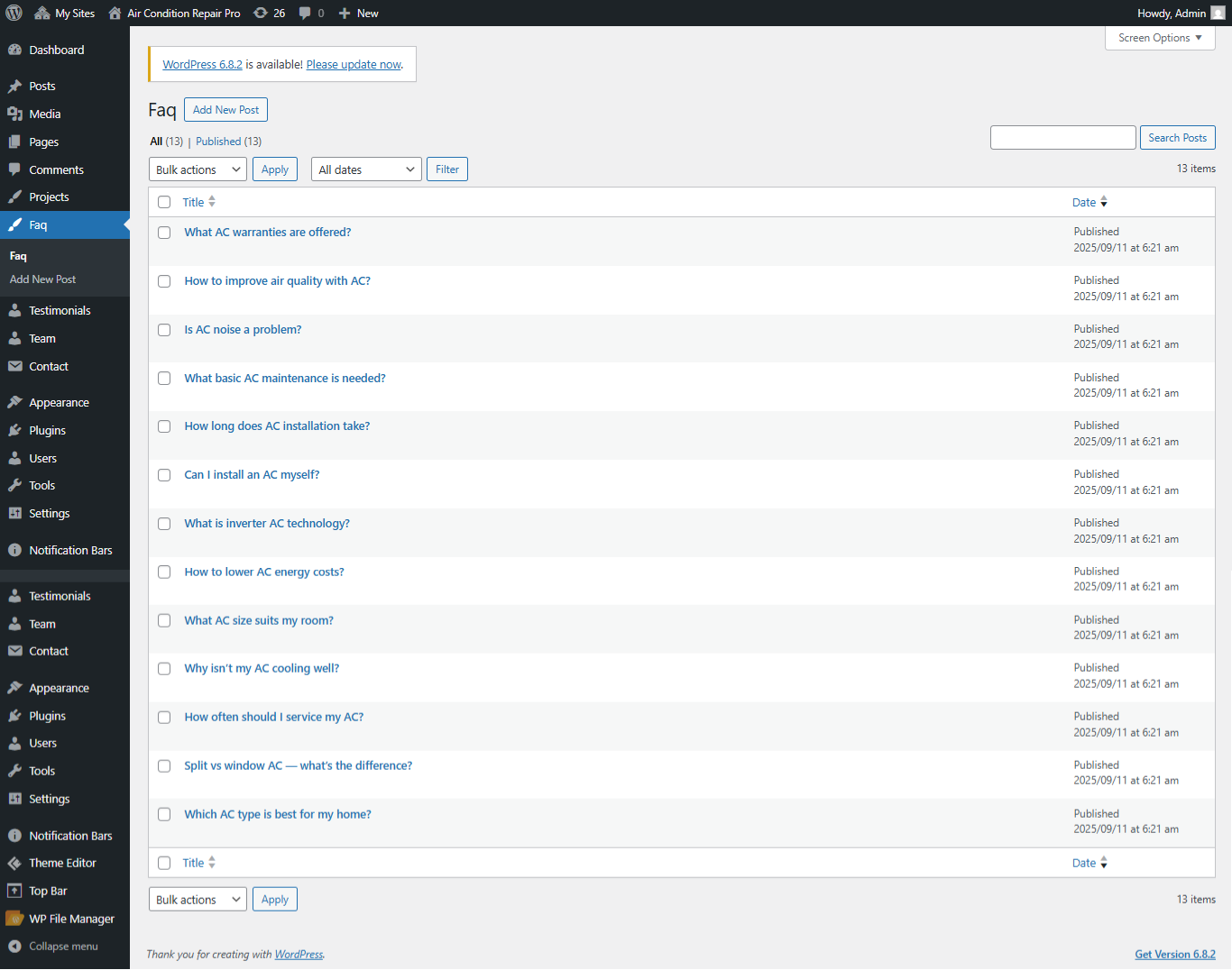The image size is (1232, 970).
Task: Click the Comments icon in sidebar
Action: (x=14, y=169)
